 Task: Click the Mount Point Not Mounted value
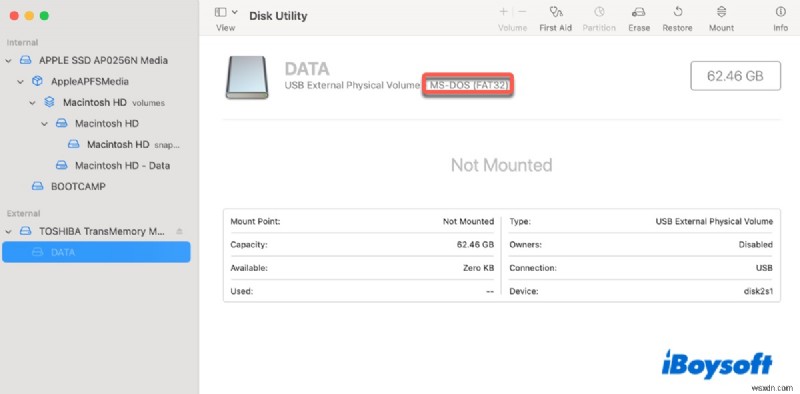click(x=468, y=221)
